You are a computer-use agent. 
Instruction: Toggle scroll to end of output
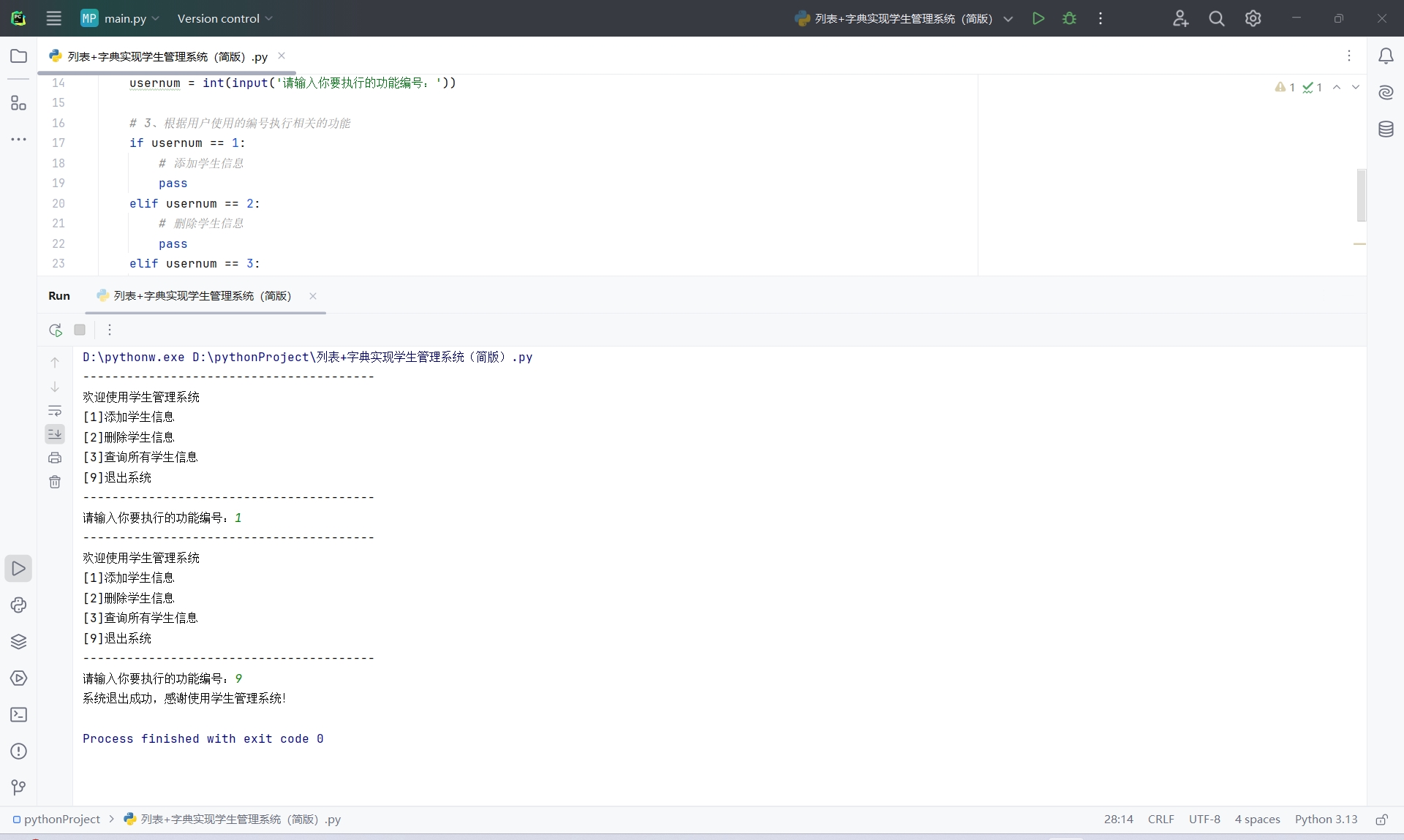tap(55, 434)
